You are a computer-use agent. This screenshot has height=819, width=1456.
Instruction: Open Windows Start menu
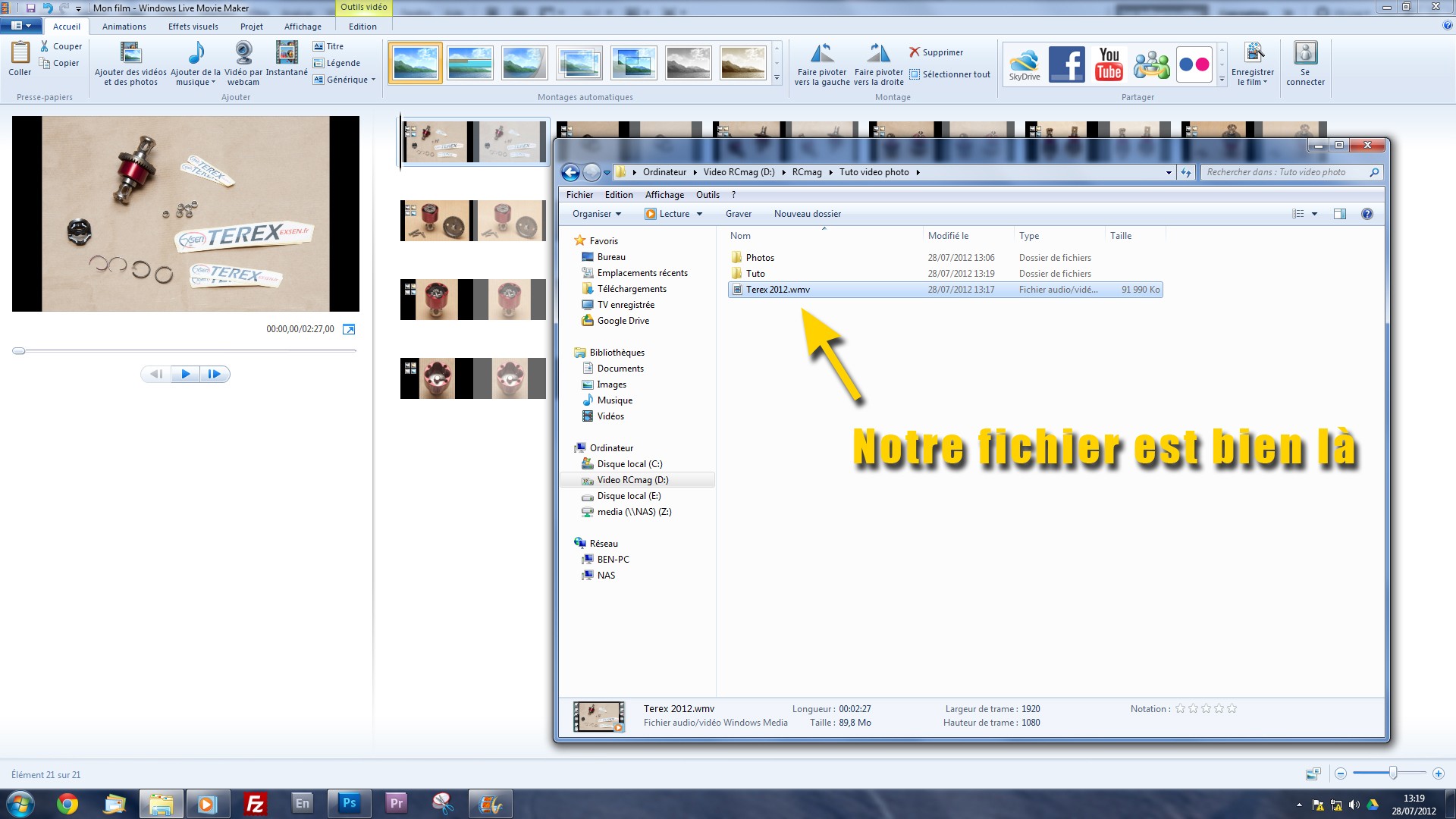[20, 804]
